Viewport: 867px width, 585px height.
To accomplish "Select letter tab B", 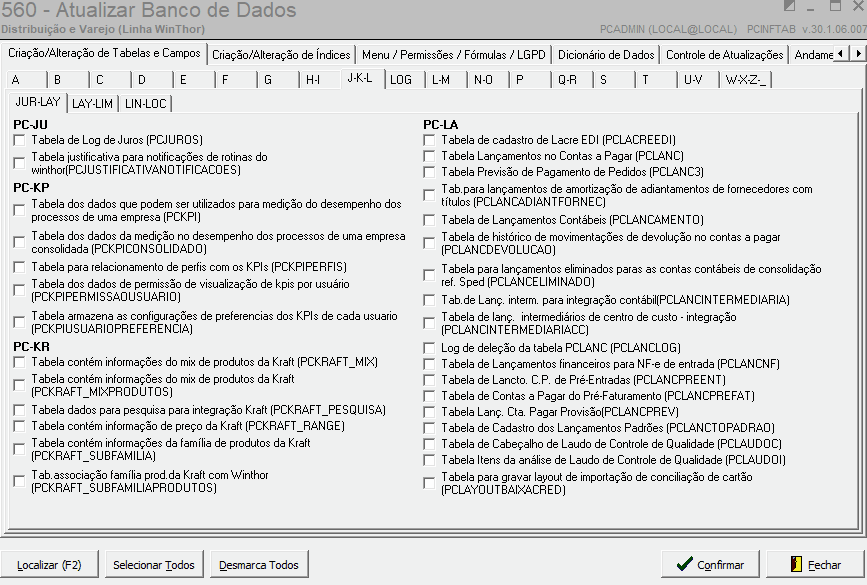I will [67, 80].
